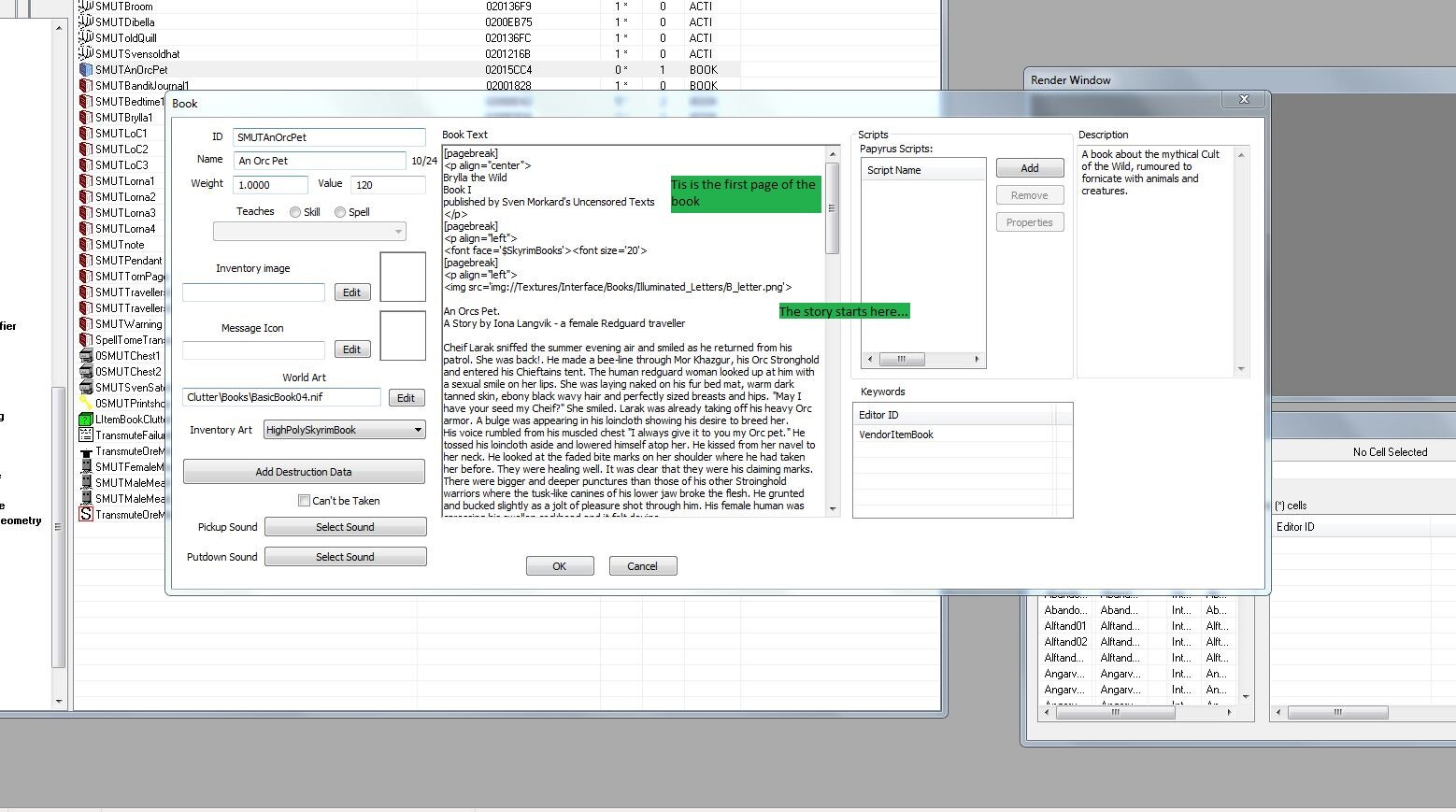This screenshot has width=1456, height=812.
Task: Click the Script Name column header
Action: pyautogui.click(x=922, y=170)
